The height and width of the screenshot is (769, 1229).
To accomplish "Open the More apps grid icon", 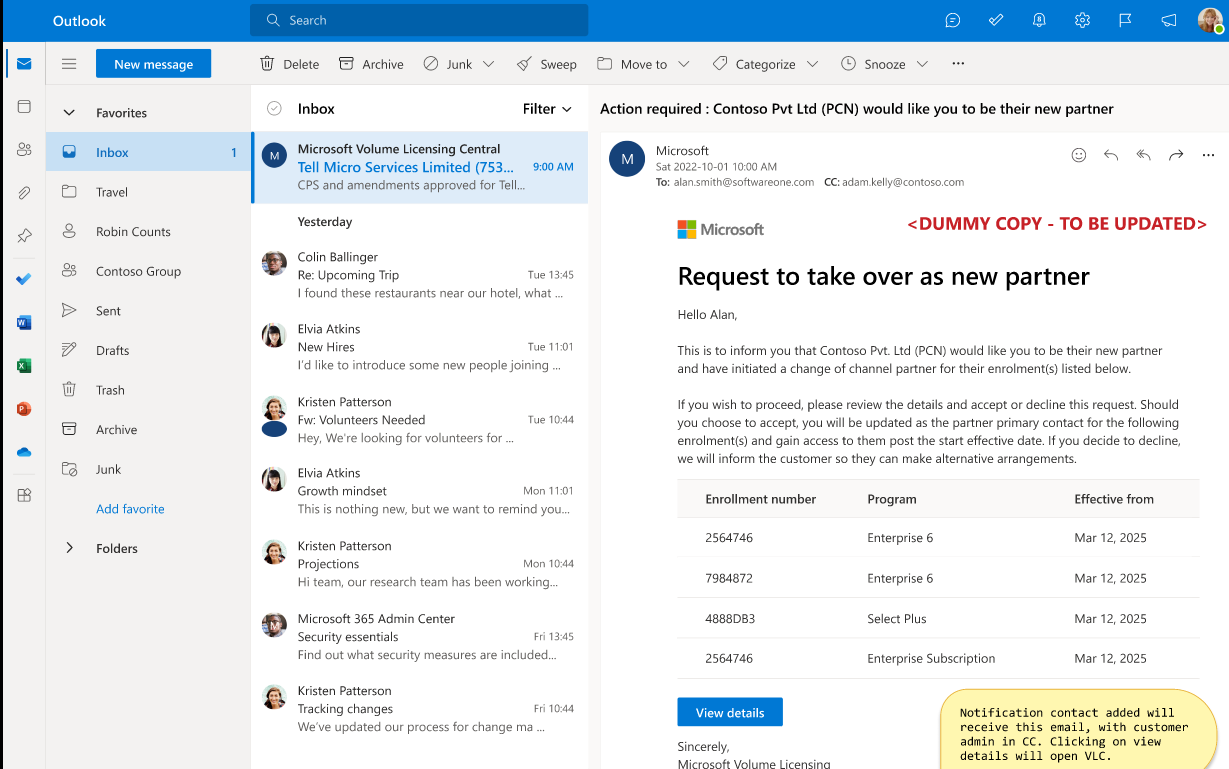I will (24, 495).
